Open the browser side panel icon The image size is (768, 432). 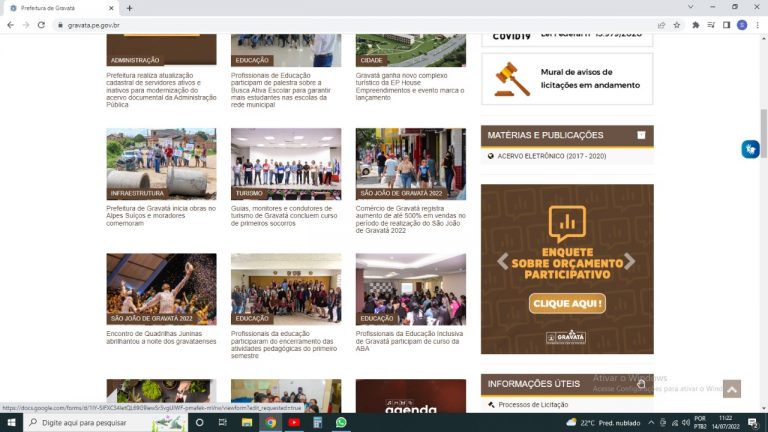tap(726, 25)
